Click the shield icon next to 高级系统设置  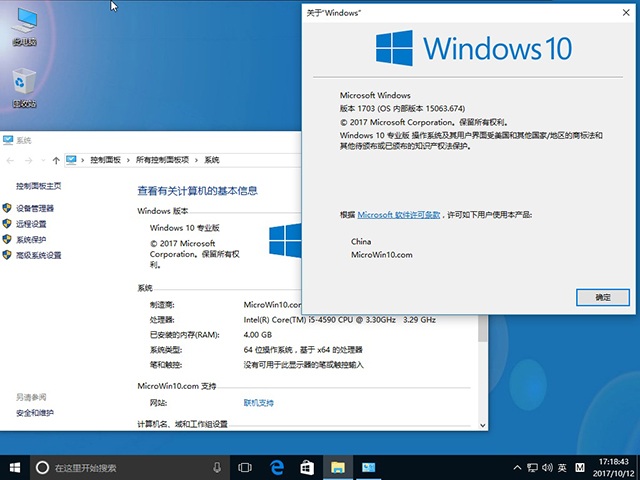point(7,255)
